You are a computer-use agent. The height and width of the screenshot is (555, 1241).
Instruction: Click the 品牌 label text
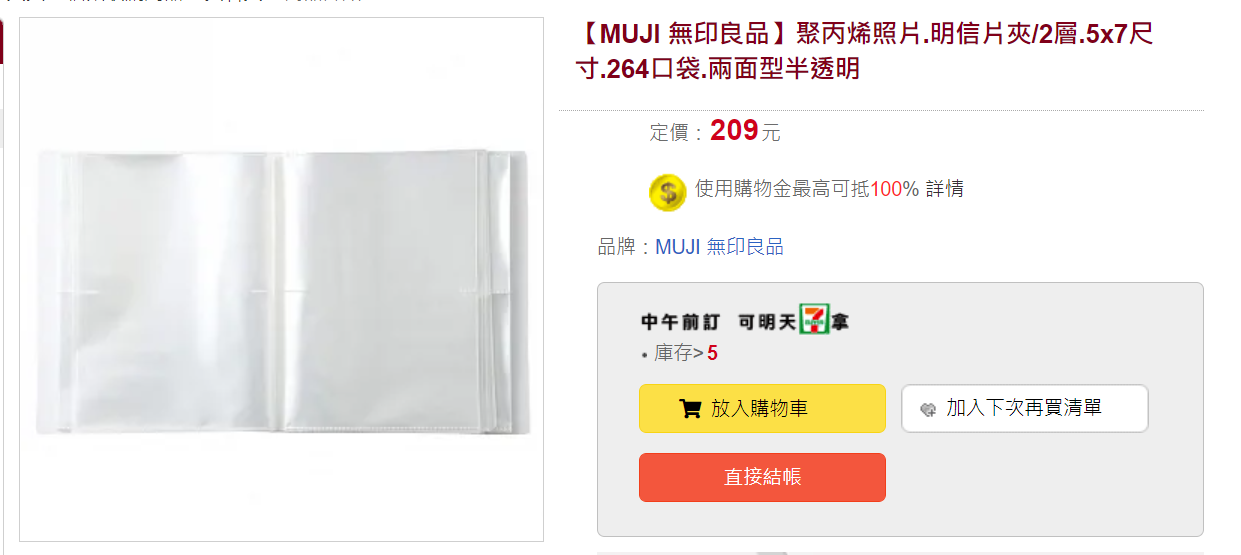tap(617, 247)
